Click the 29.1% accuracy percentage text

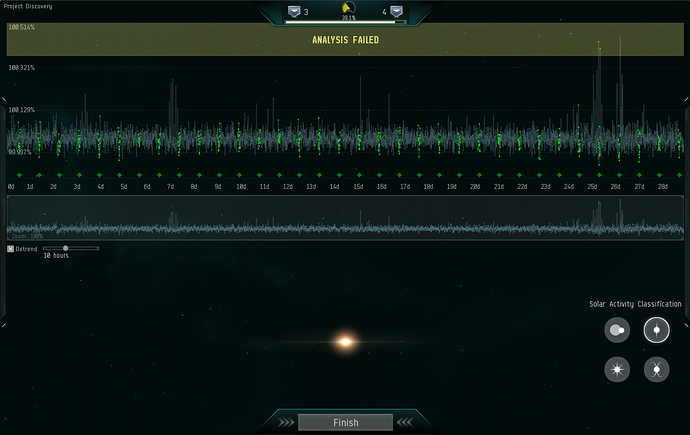pyautogui.click(x=349, y=18)
